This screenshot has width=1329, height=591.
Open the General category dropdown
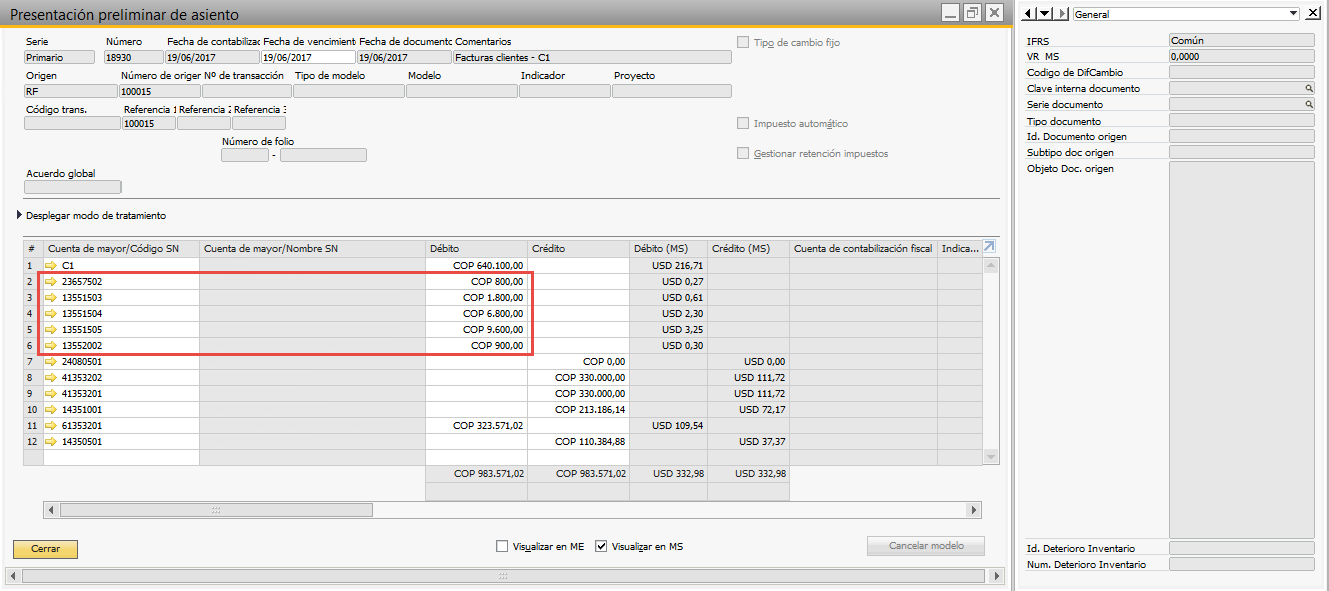pyautogui.click(x=1293, y=14)
